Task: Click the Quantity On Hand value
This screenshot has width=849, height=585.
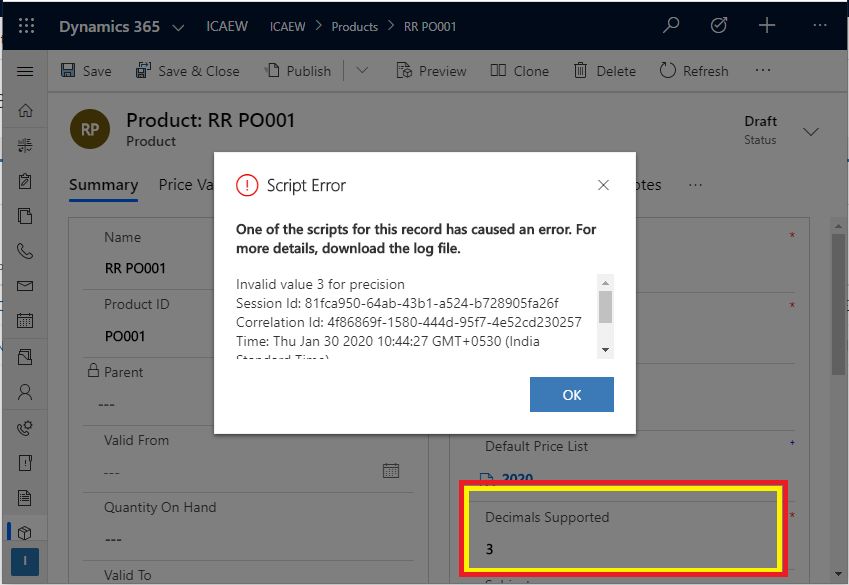Action: (x=113, y=540)
